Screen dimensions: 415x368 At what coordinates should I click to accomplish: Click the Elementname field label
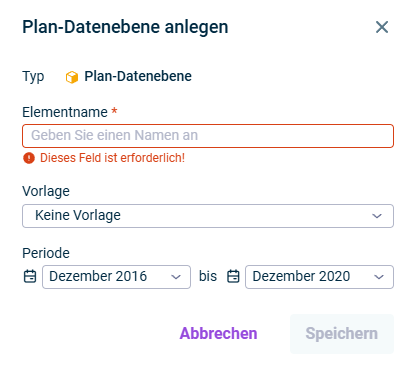point(65,112)
